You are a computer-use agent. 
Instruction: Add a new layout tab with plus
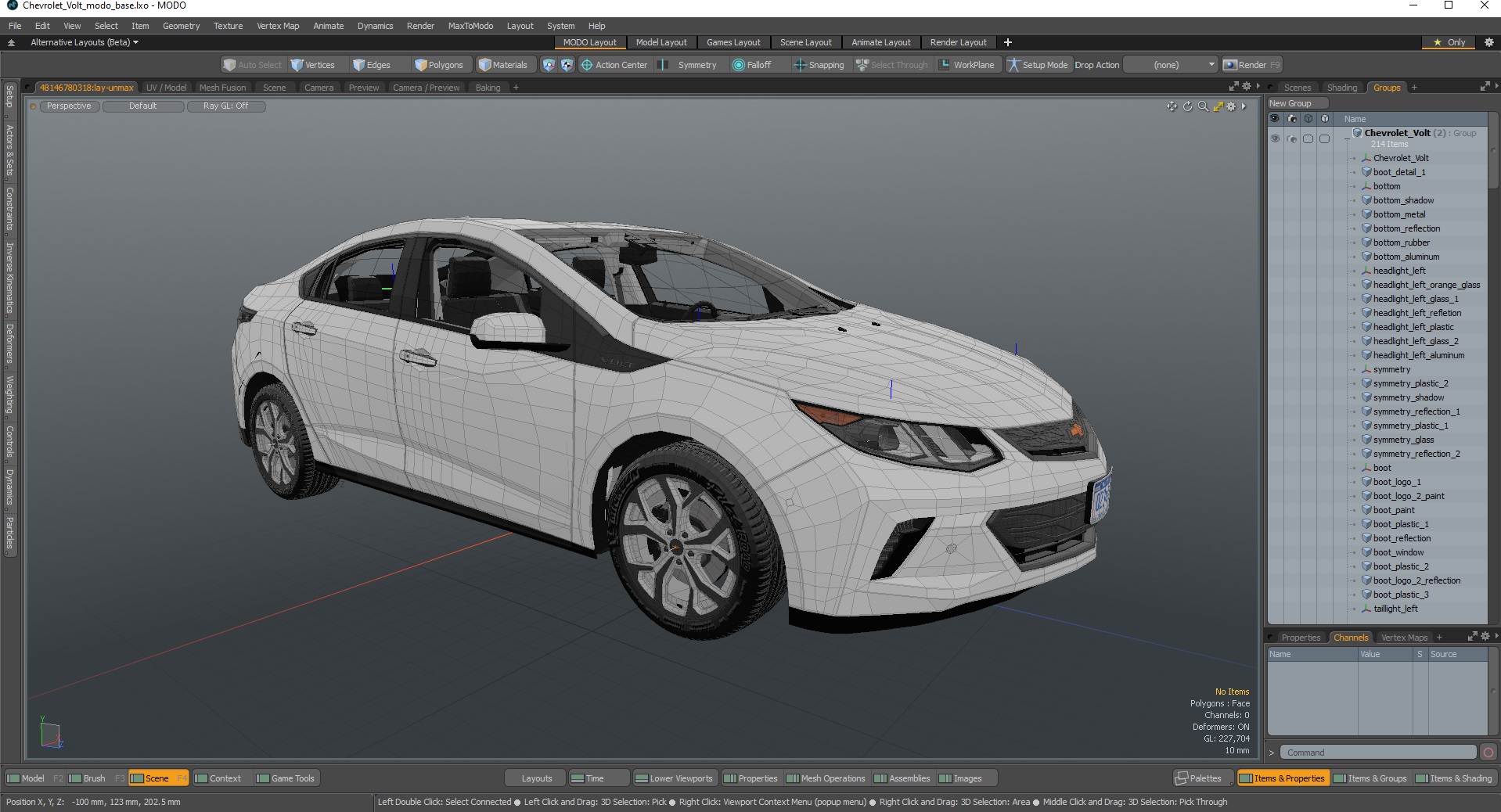(x=1008, y=42)
